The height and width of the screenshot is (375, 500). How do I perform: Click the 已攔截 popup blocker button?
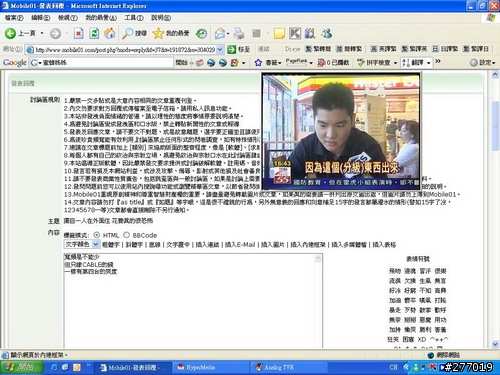(x=333, y=62)
